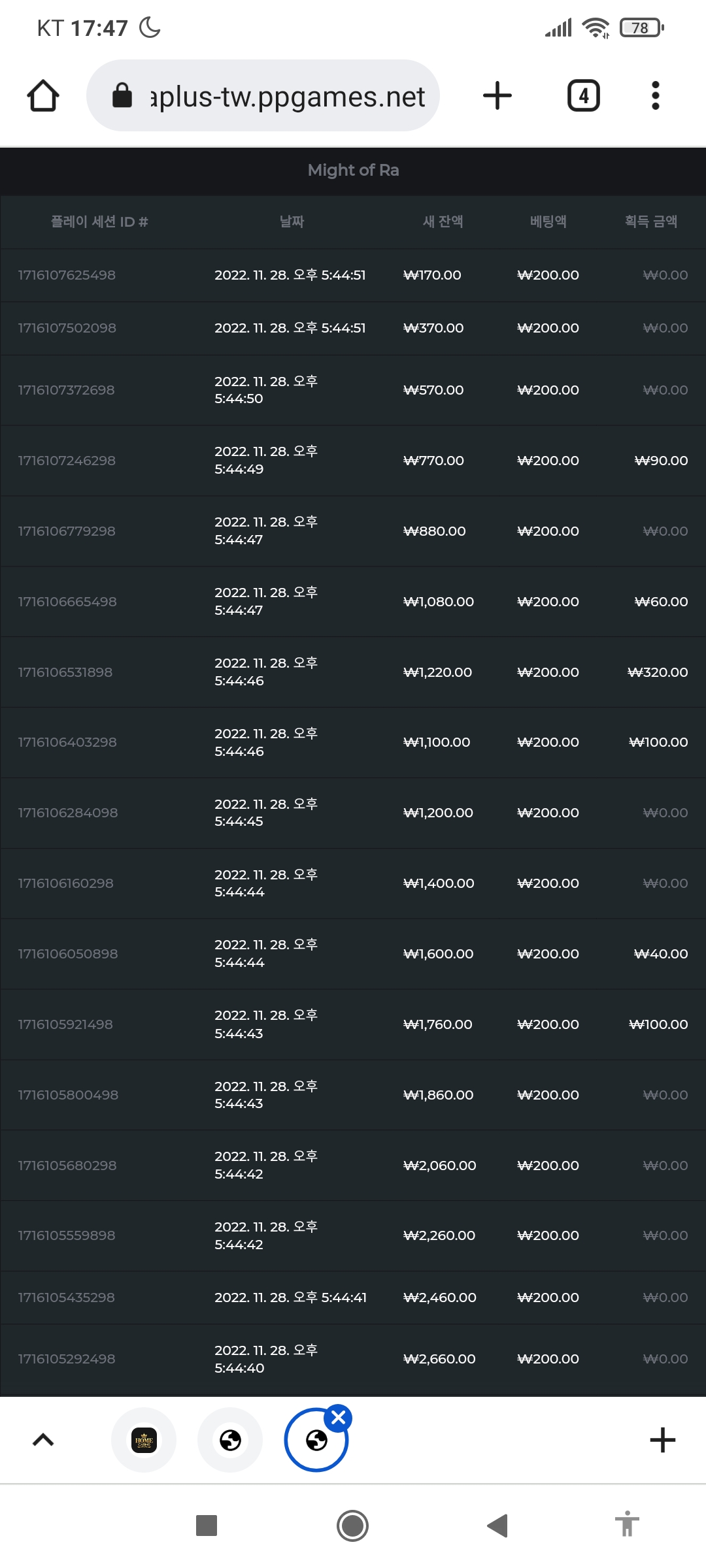
Task: Click the 획득 금액 column header
Action: (650, 221)
